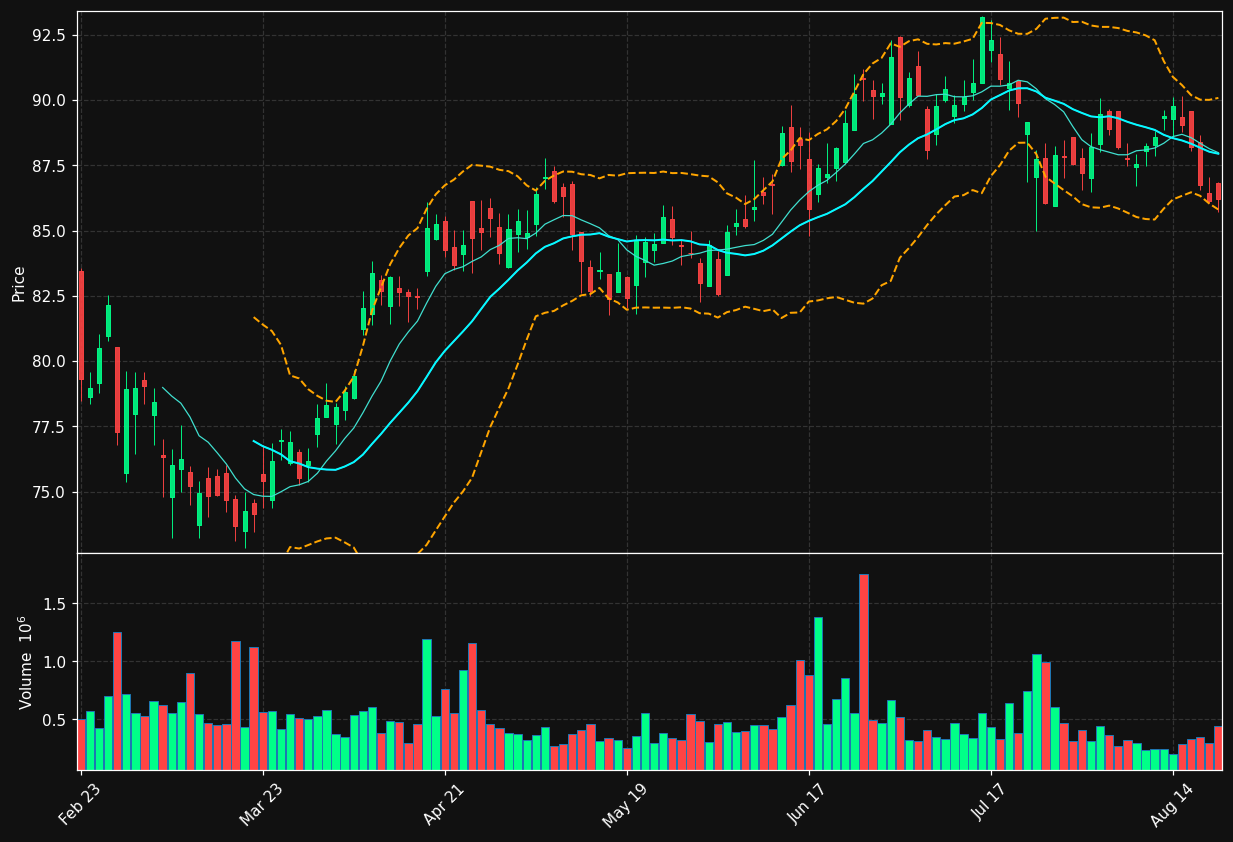Click the 80.0 price axis value
Screen dimensions: 1233x842
point(50,361)
